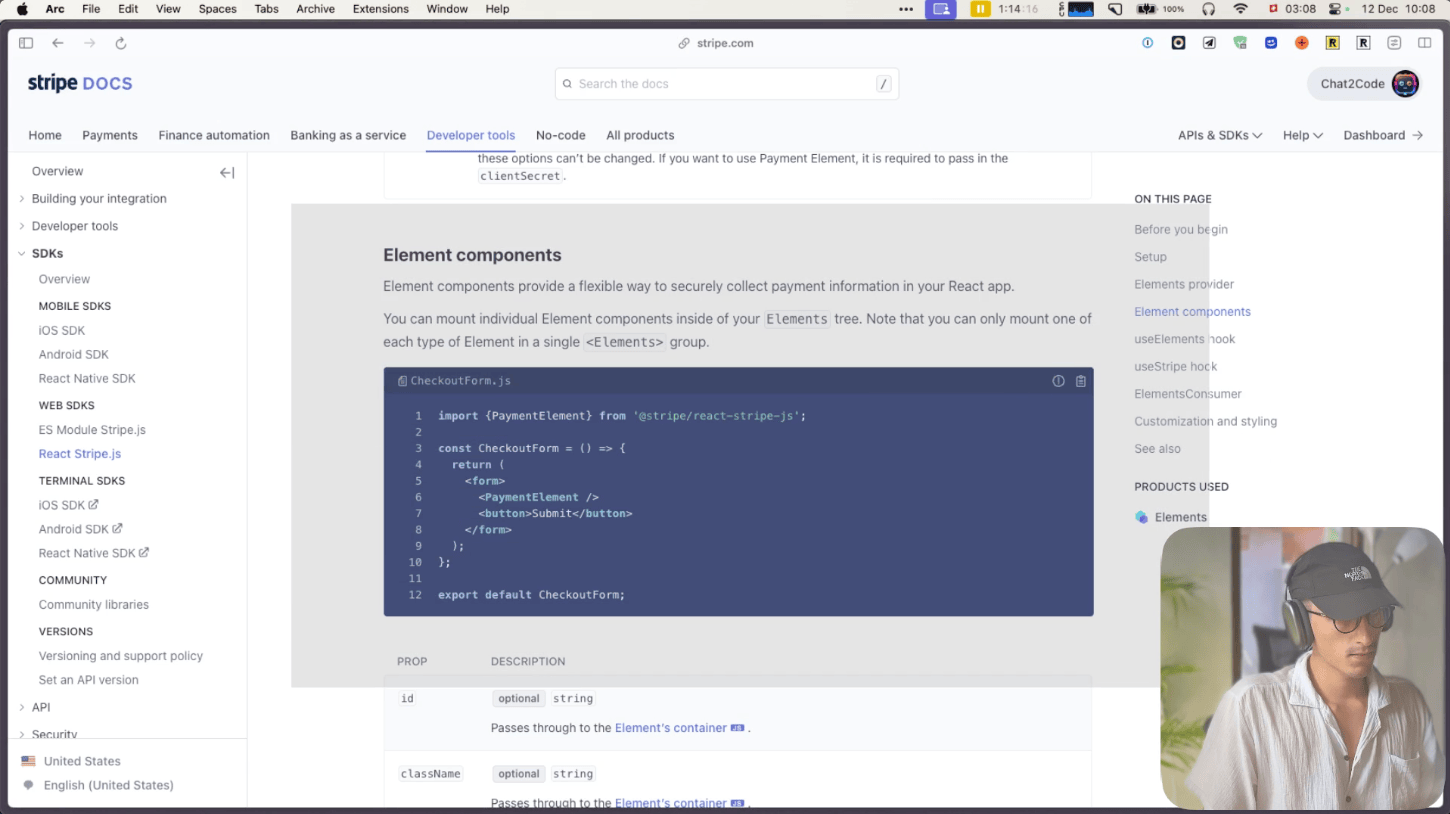This screenshot has width=1450, height=814.
Task: Open React Native SDK under Terminal SDKs
Action: coord(93,553)
